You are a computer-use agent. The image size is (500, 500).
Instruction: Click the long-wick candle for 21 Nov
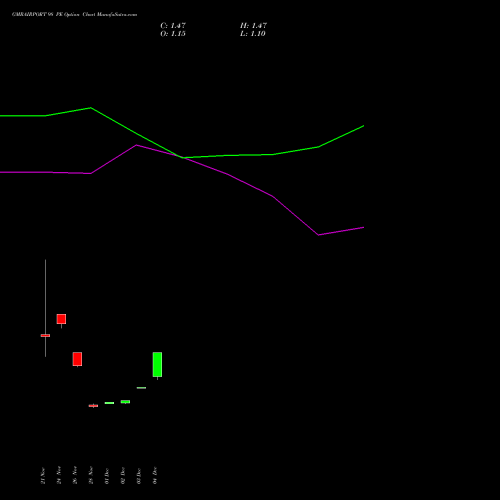(45, 335)
